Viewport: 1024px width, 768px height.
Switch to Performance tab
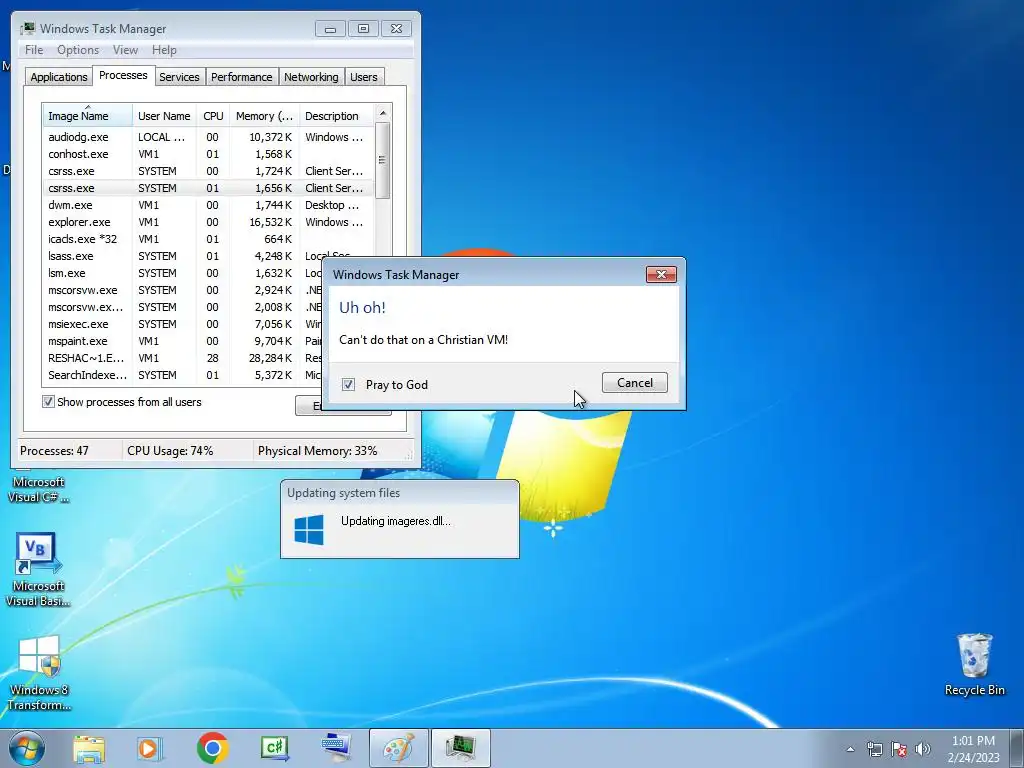click(241, 77)
